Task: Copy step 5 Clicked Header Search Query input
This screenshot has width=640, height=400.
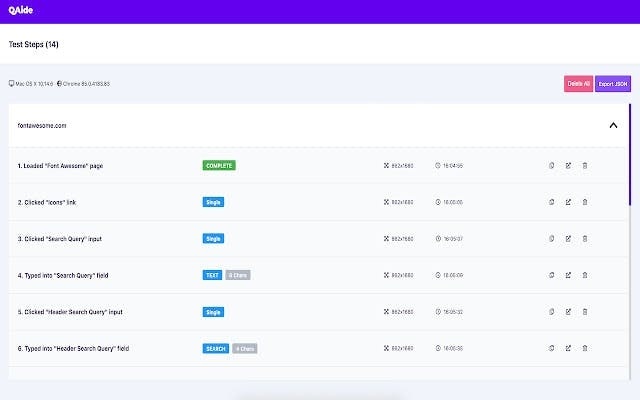Action: [x=551, y=312]
